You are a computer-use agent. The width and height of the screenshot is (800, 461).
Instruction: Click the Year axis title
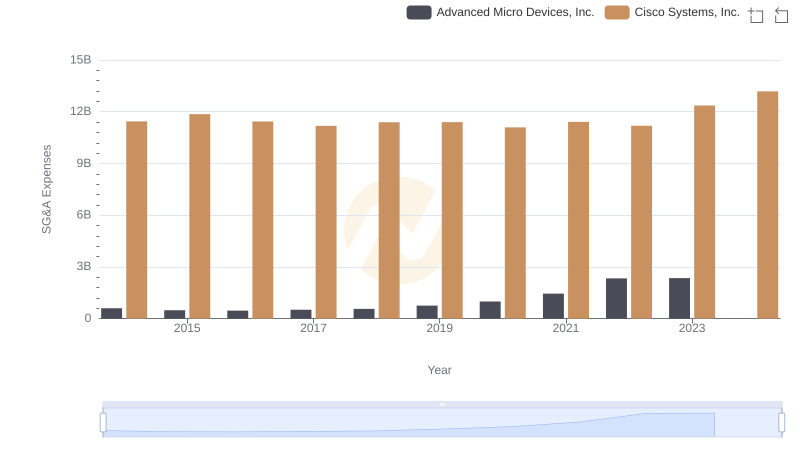[439, 370]
